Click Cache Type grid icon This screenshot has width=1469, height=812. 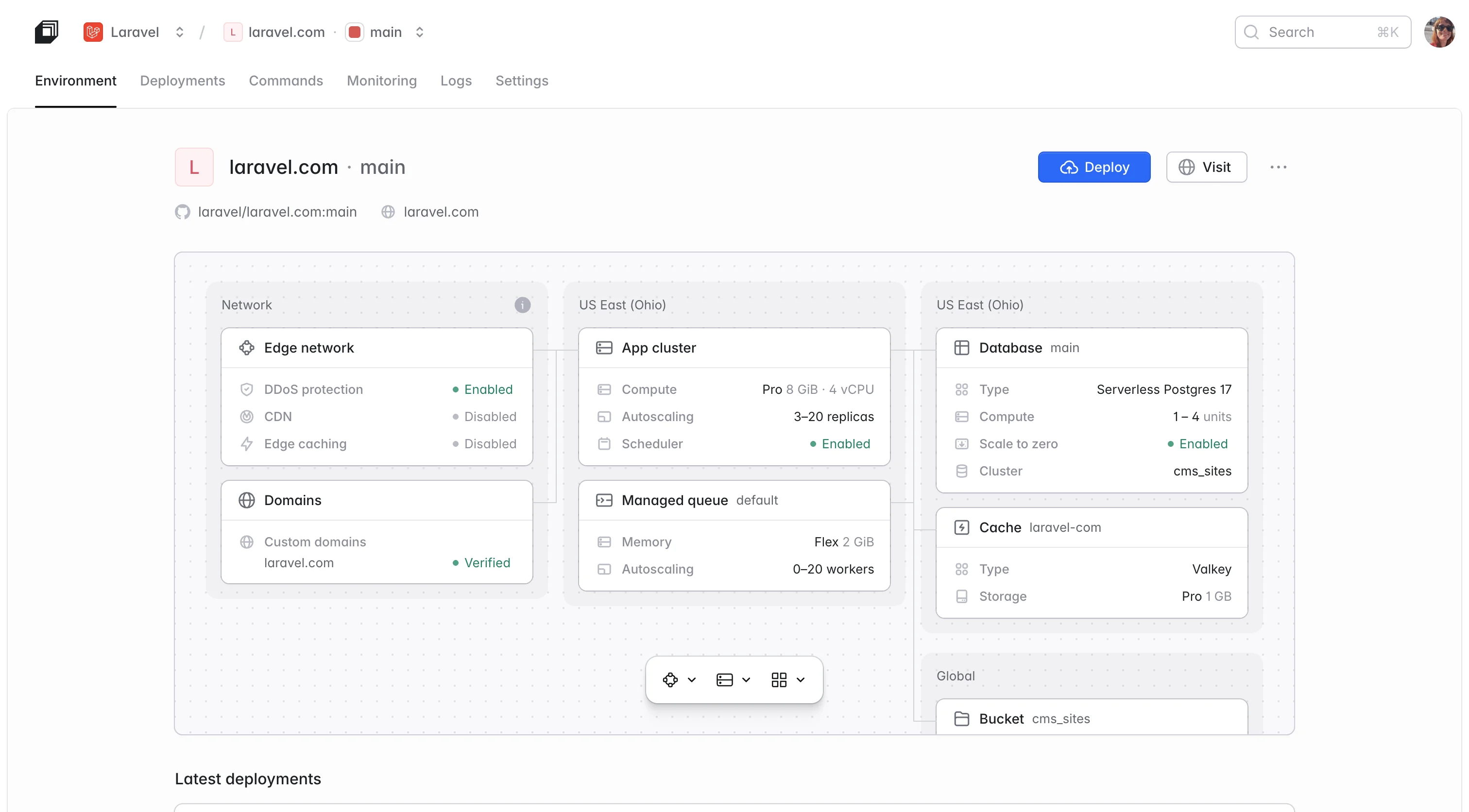coord(961,569)
